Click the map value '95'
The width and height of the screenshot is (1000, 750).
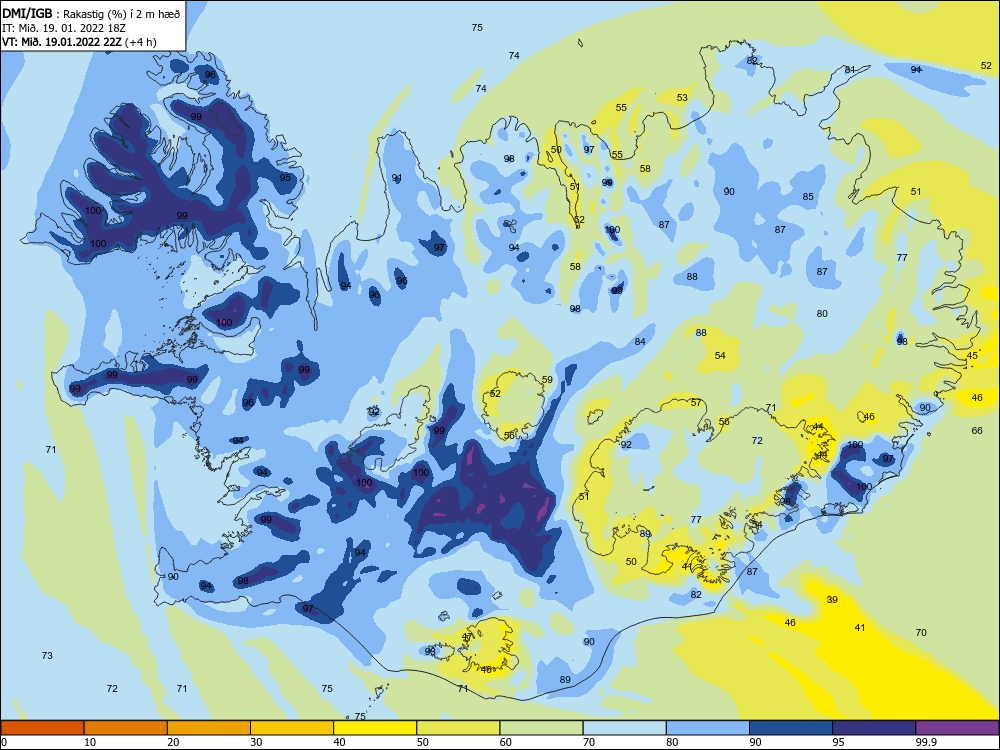point(285,177)
